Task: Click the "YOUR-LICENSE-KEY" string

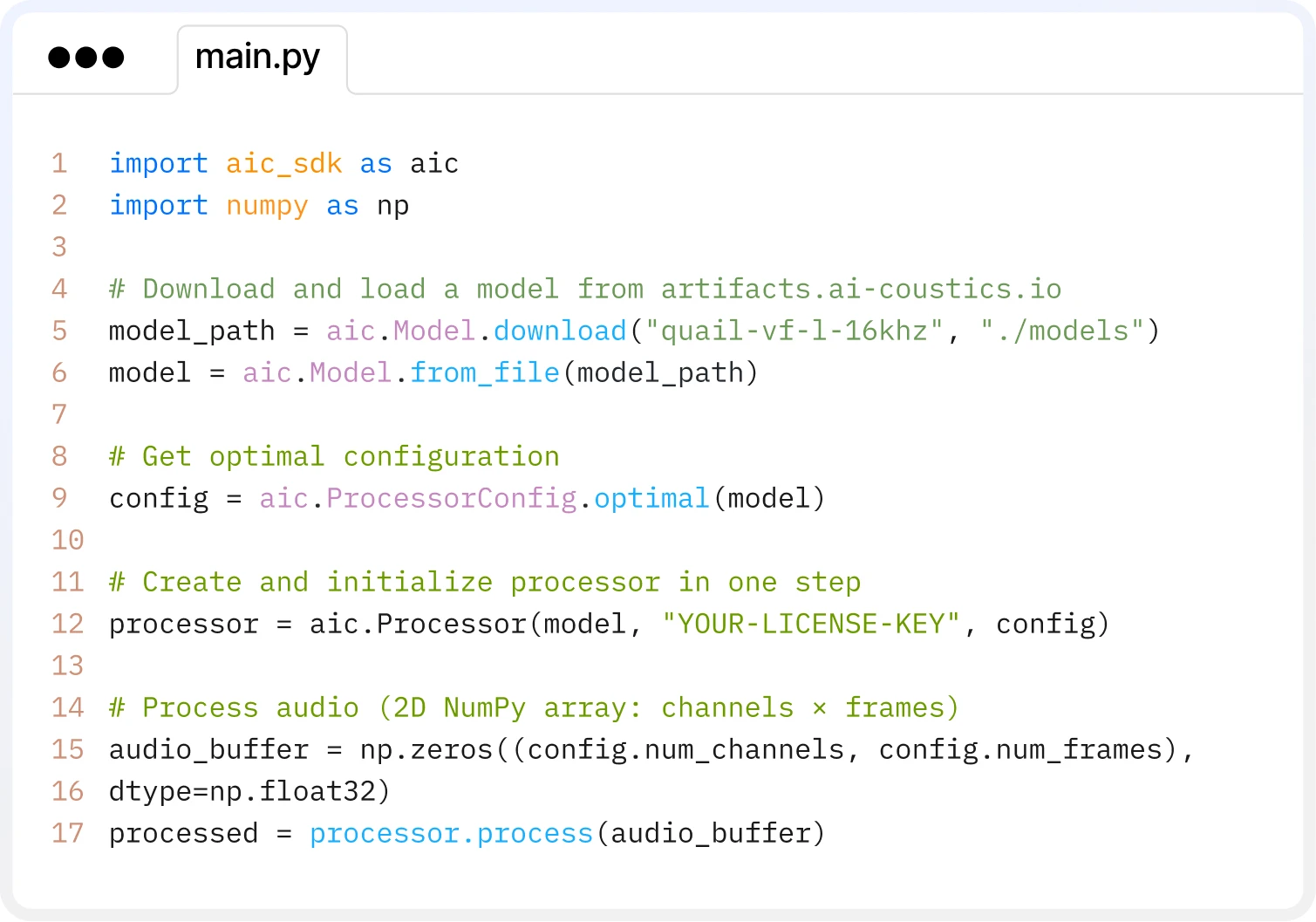Action: point(811,624)
